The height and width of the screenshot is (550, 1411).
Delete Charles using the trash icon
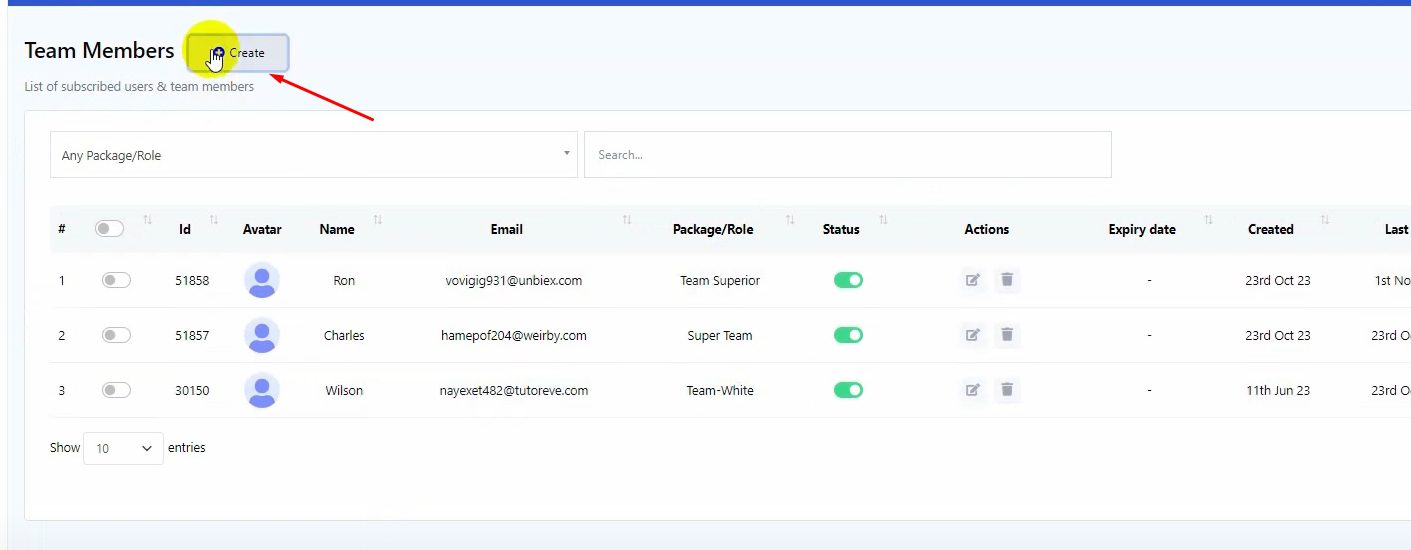click(1007, 335)
